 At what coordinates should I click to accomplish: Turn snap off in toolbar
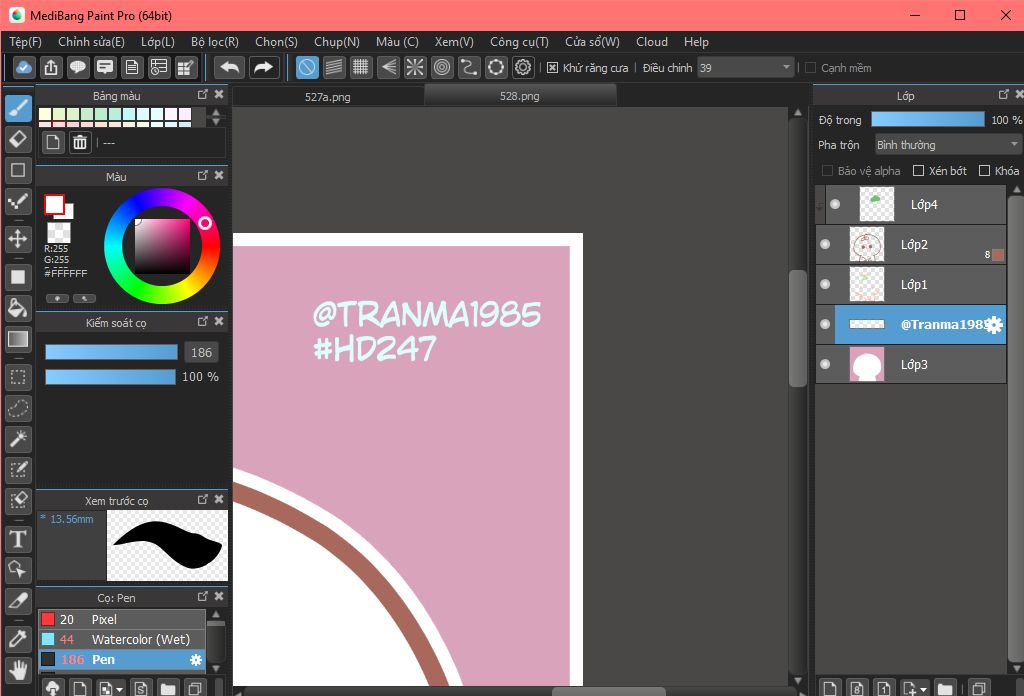click(x=307, y=67)
